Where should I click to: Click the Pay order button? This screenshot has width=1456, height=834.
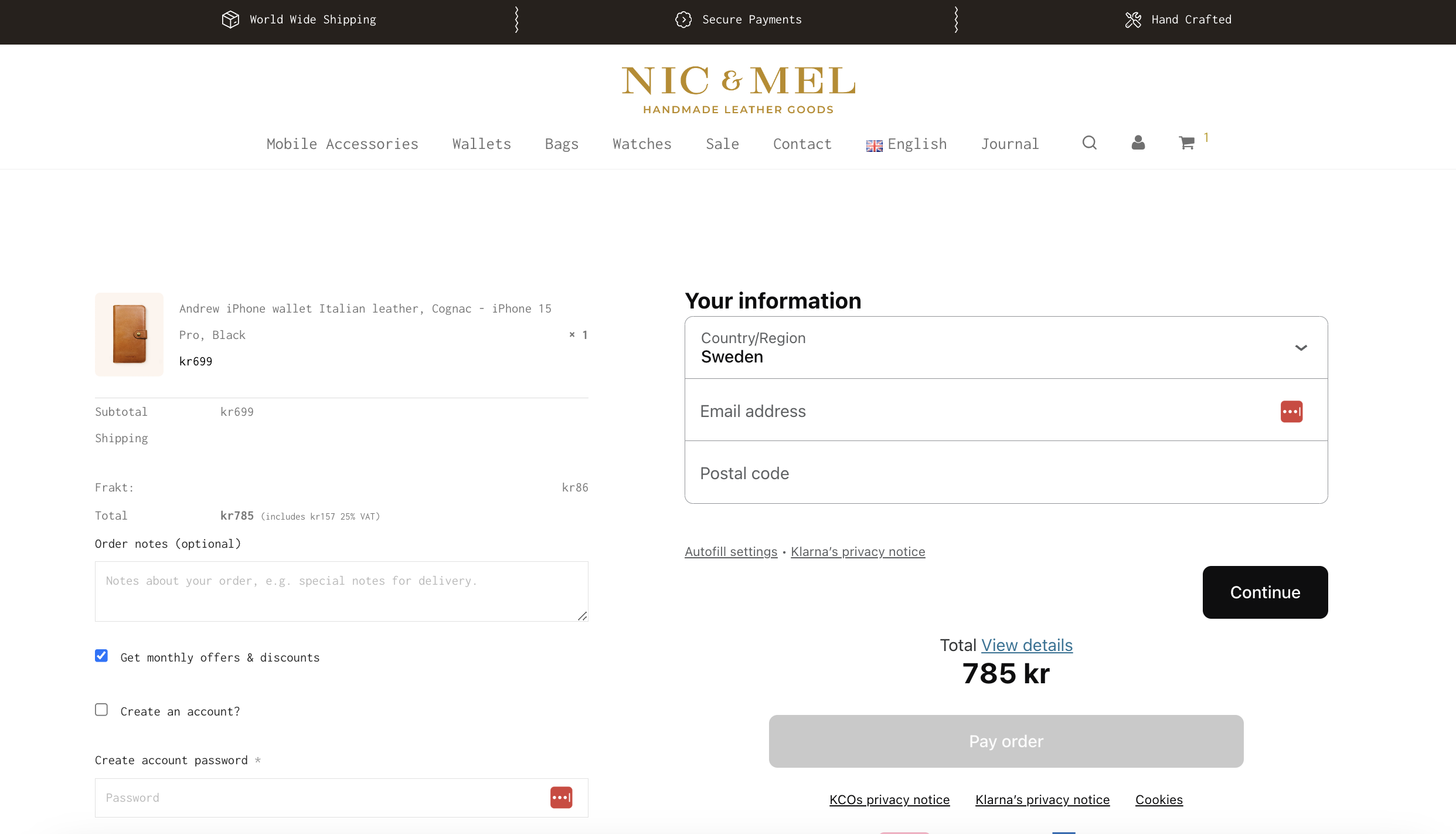click(x=1006, y=741)
